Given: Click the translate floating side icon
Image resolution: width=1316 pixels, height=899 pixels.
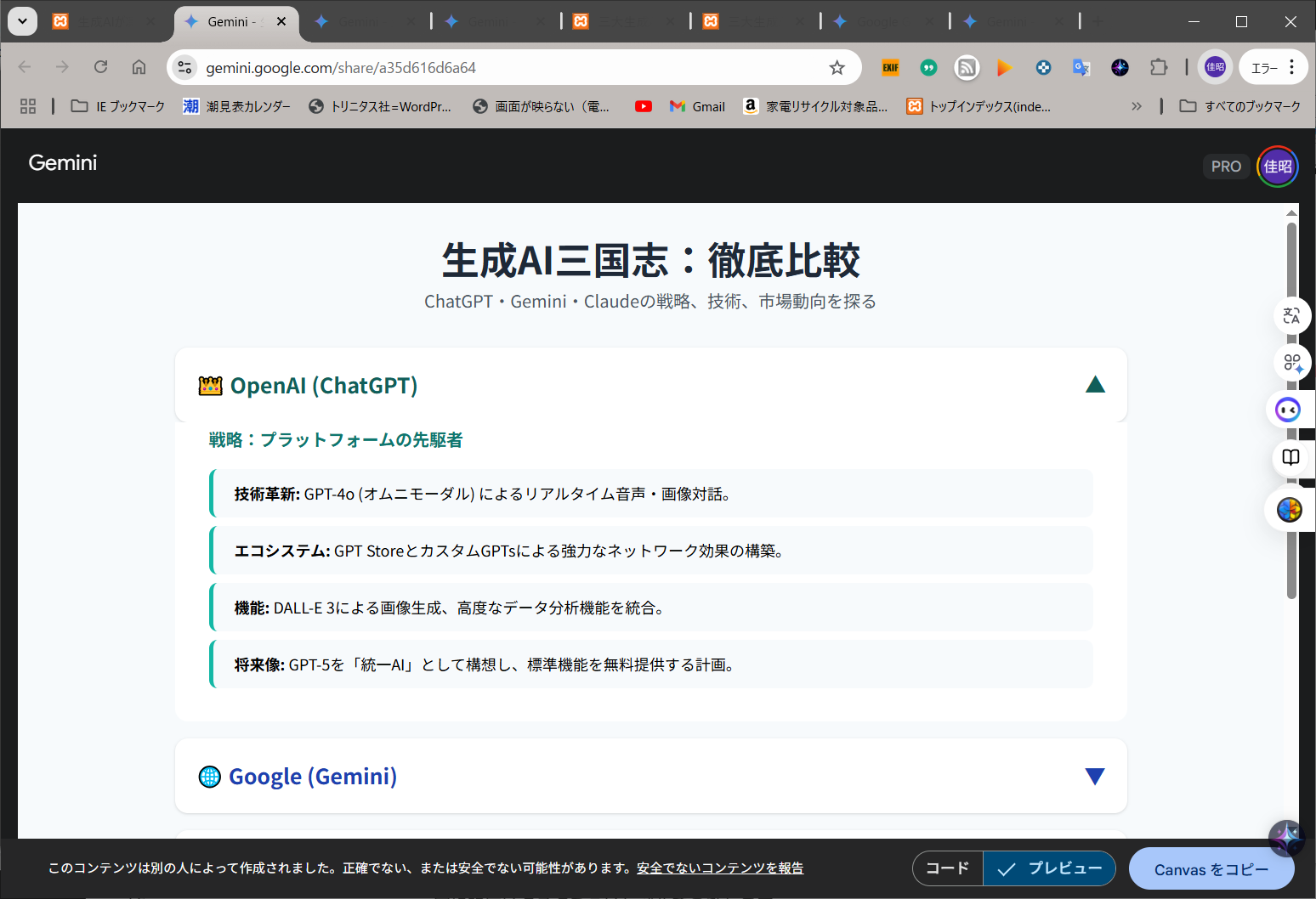Looking at the screenshot, I should tap(1291, 316).
